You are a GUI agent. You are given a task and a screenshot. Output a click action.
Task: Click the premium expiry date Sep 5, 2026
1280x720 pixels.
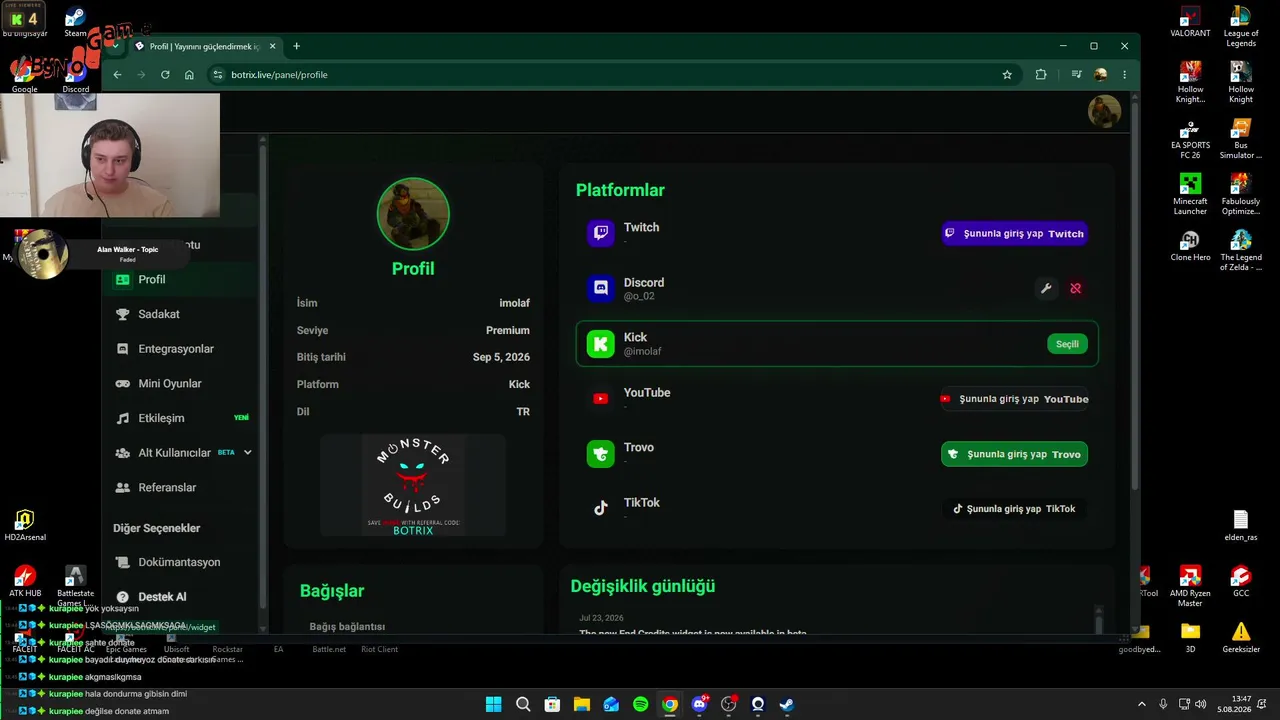tap(501, 357)
